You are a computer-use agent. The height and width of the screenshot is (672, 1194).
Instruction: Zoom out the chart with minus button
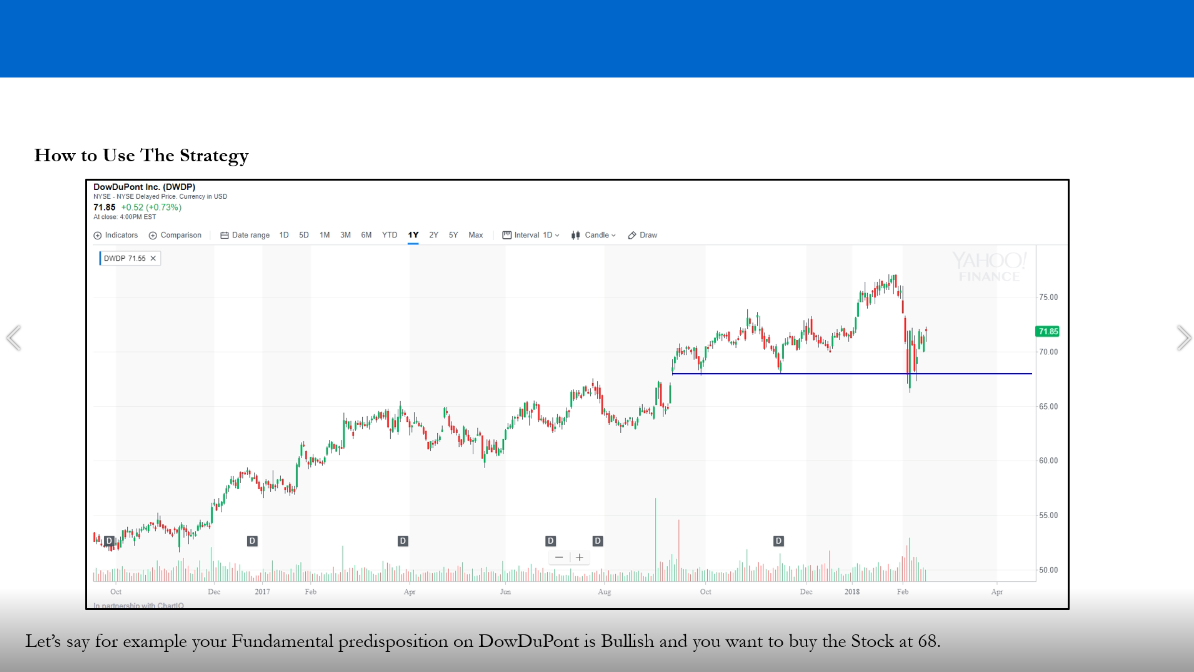click(x=559, y=557)
